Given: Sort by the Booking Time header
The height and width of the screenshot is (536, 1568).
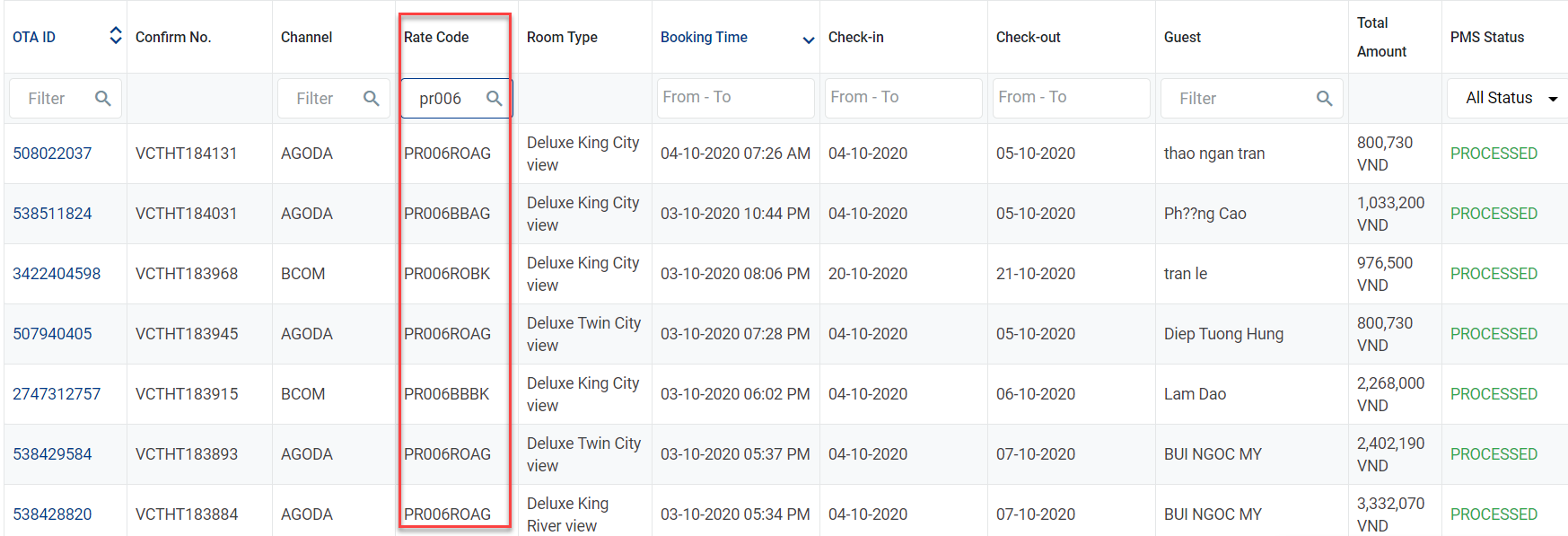Looking at the screenshot, I should pos(704,37).
